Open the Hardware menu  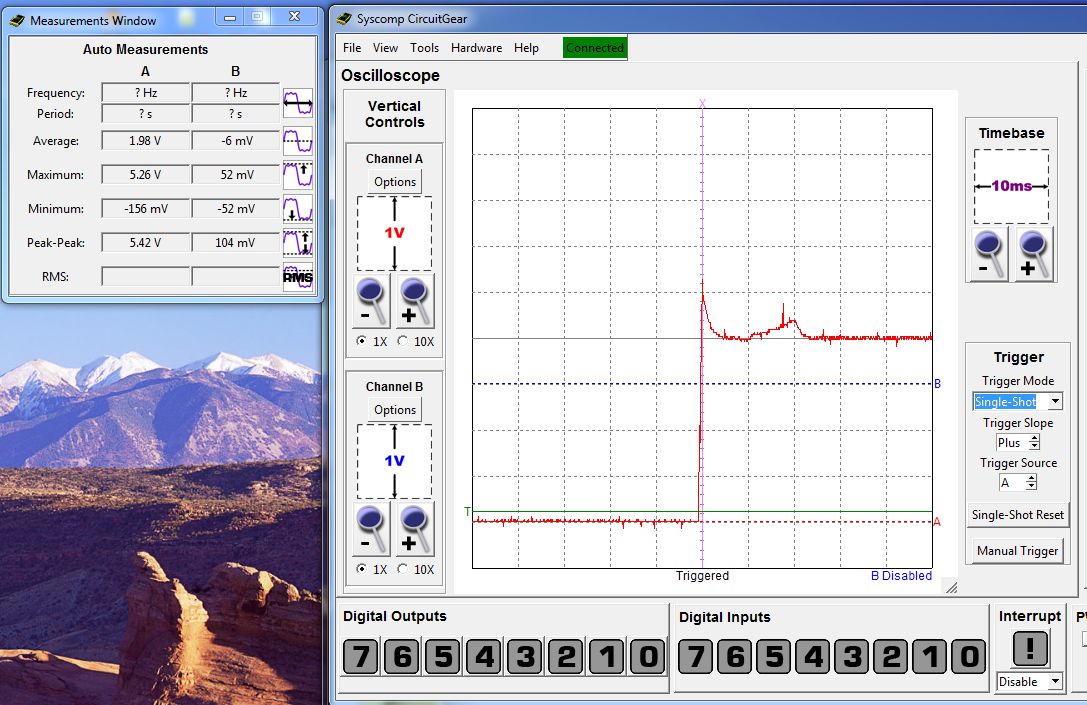coord(476,47)
